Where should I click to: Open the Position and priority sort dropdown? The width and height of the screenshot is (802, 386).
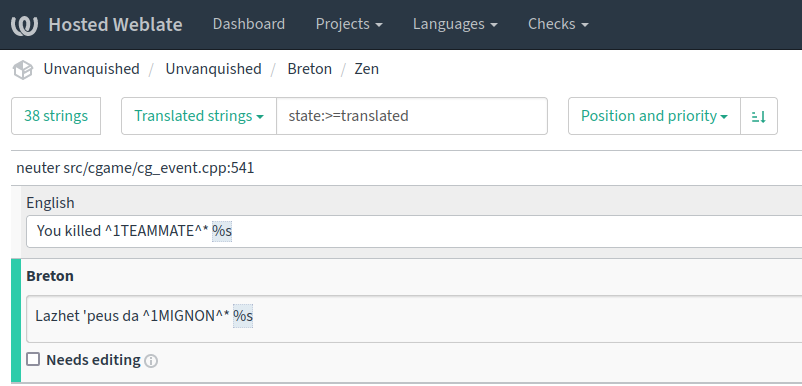(x=654, y=116)
